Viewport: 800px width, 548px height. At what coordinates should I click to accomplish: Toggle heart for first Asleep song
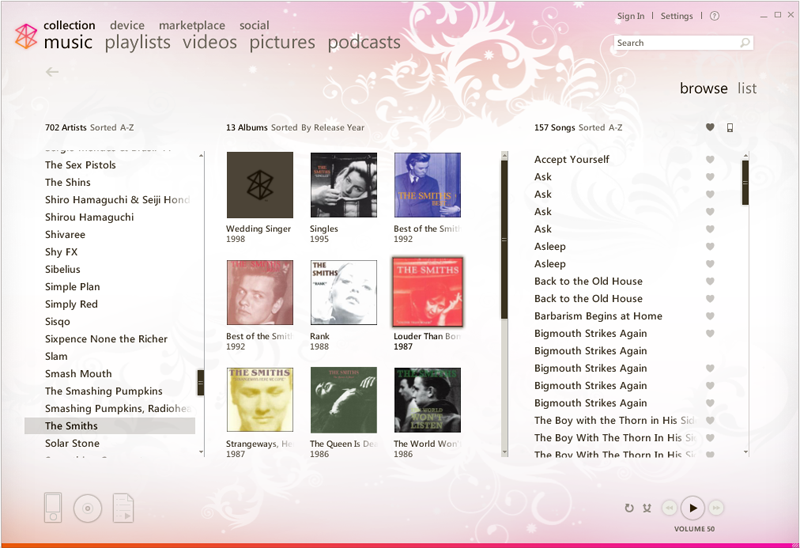tap(710, 246)
